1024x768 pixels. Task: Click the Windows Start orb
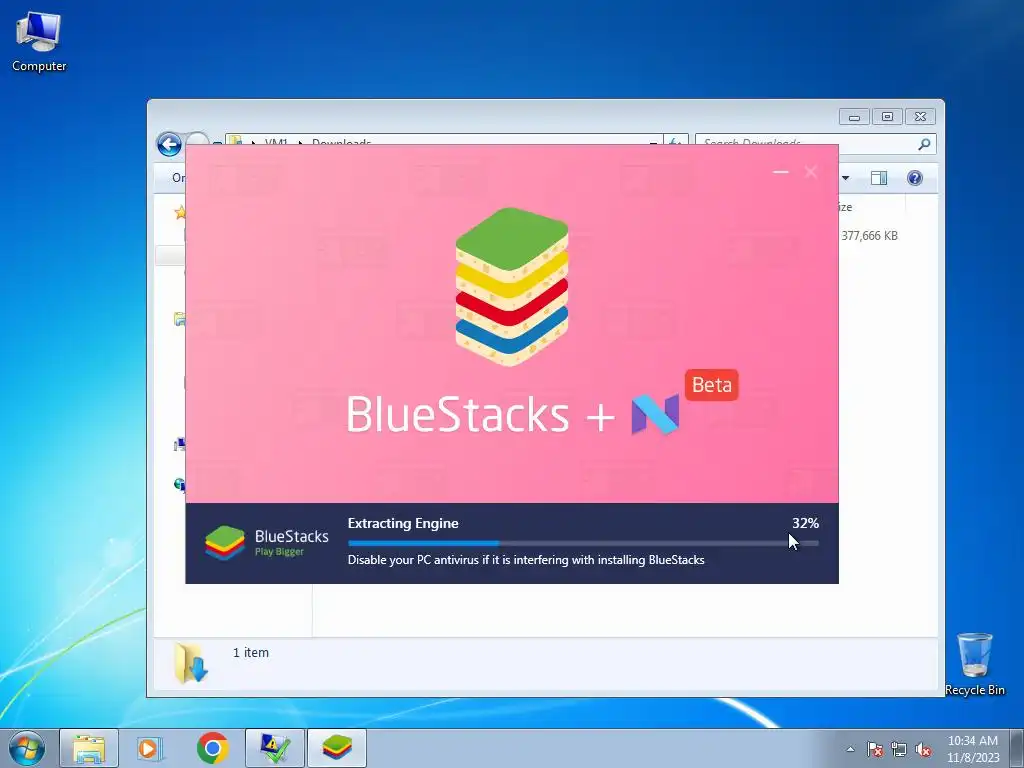[27, 748]
